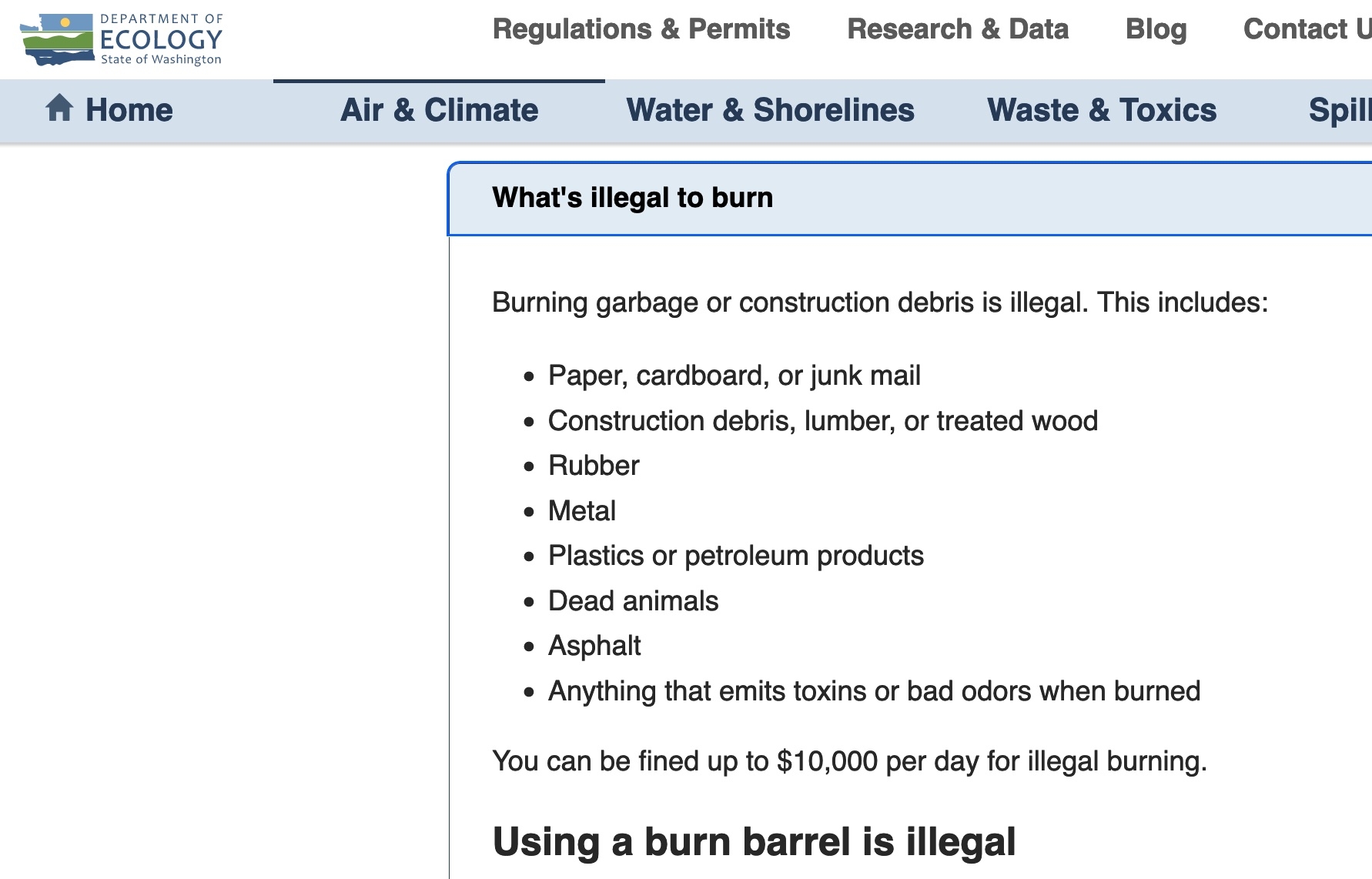
Task: Click the "Using a burn barrel is illegal" heading
Action: click(x=754, y=841)
